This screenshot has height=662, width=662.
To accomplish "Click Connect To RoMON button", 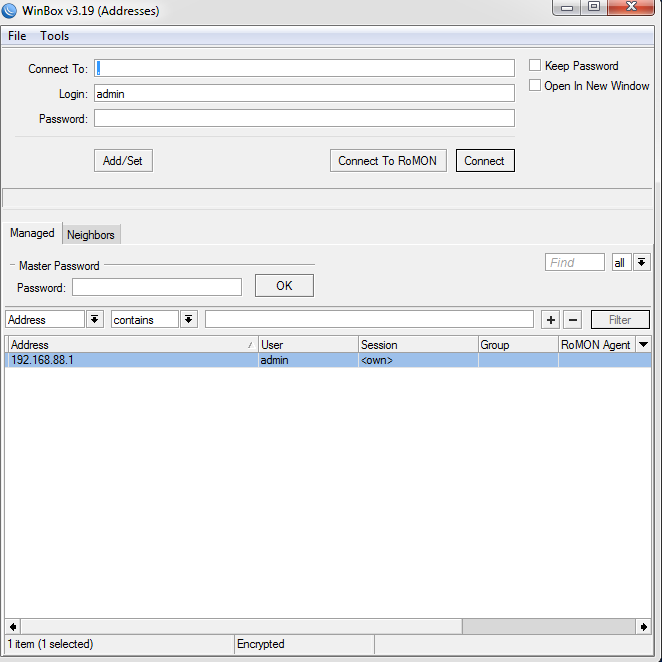I will pos(388,160).
